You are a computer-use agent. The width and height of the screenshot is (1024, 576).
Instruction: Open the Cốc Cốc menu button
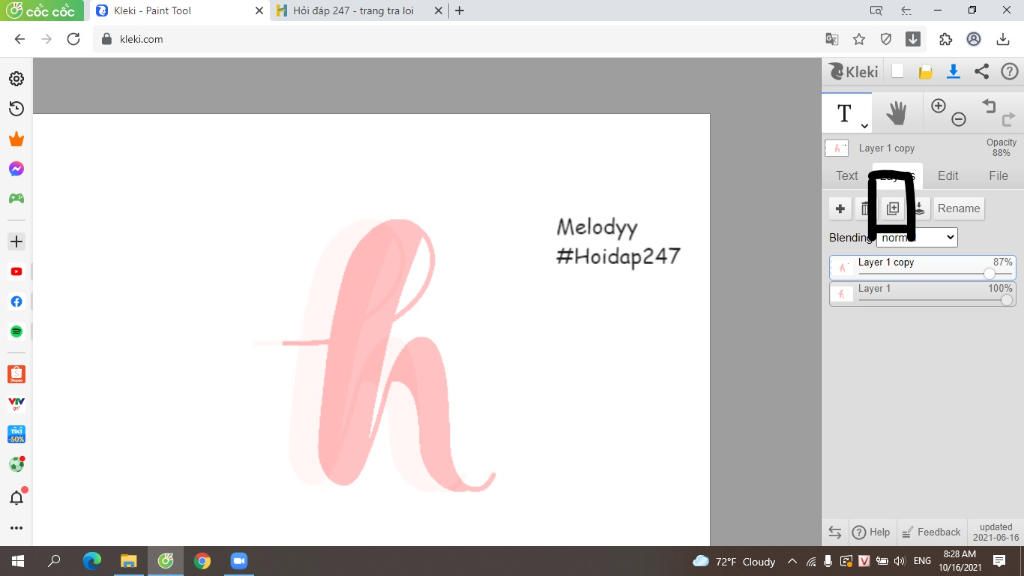pyautogui.click(x=42, y=10)
